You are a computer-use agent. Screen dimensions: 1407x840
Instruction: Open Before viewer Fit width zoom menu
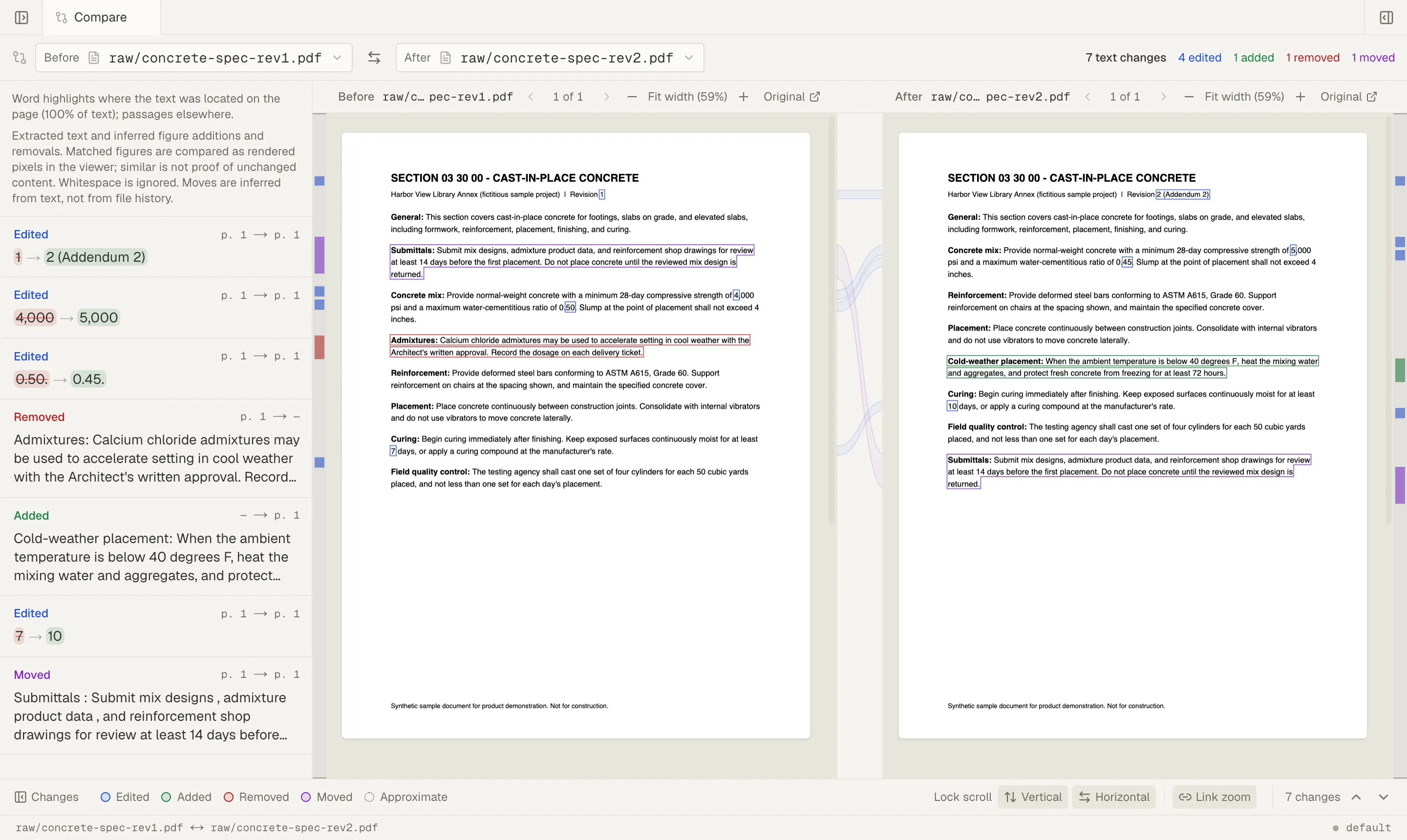point(687,97)
